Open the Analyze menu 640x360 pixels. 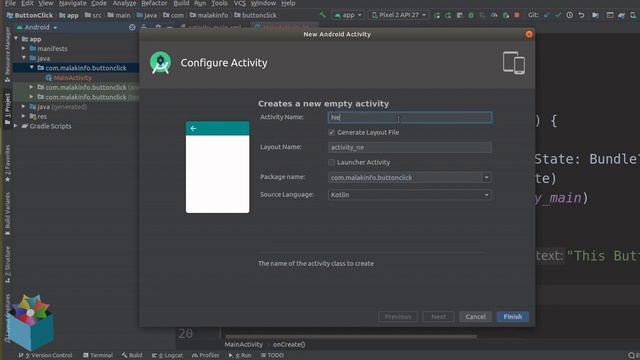tap(124, 3)
